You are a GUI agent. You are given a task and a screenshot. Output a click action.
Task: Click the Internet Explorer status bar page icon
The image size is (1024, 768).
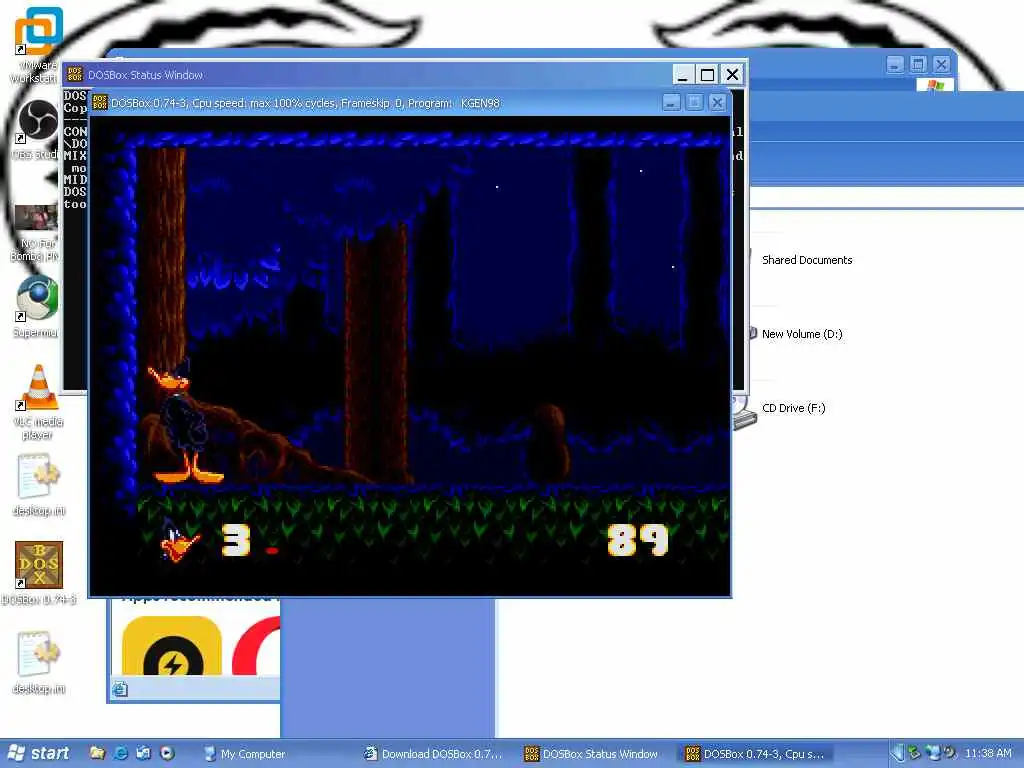(x=120, y=689)
